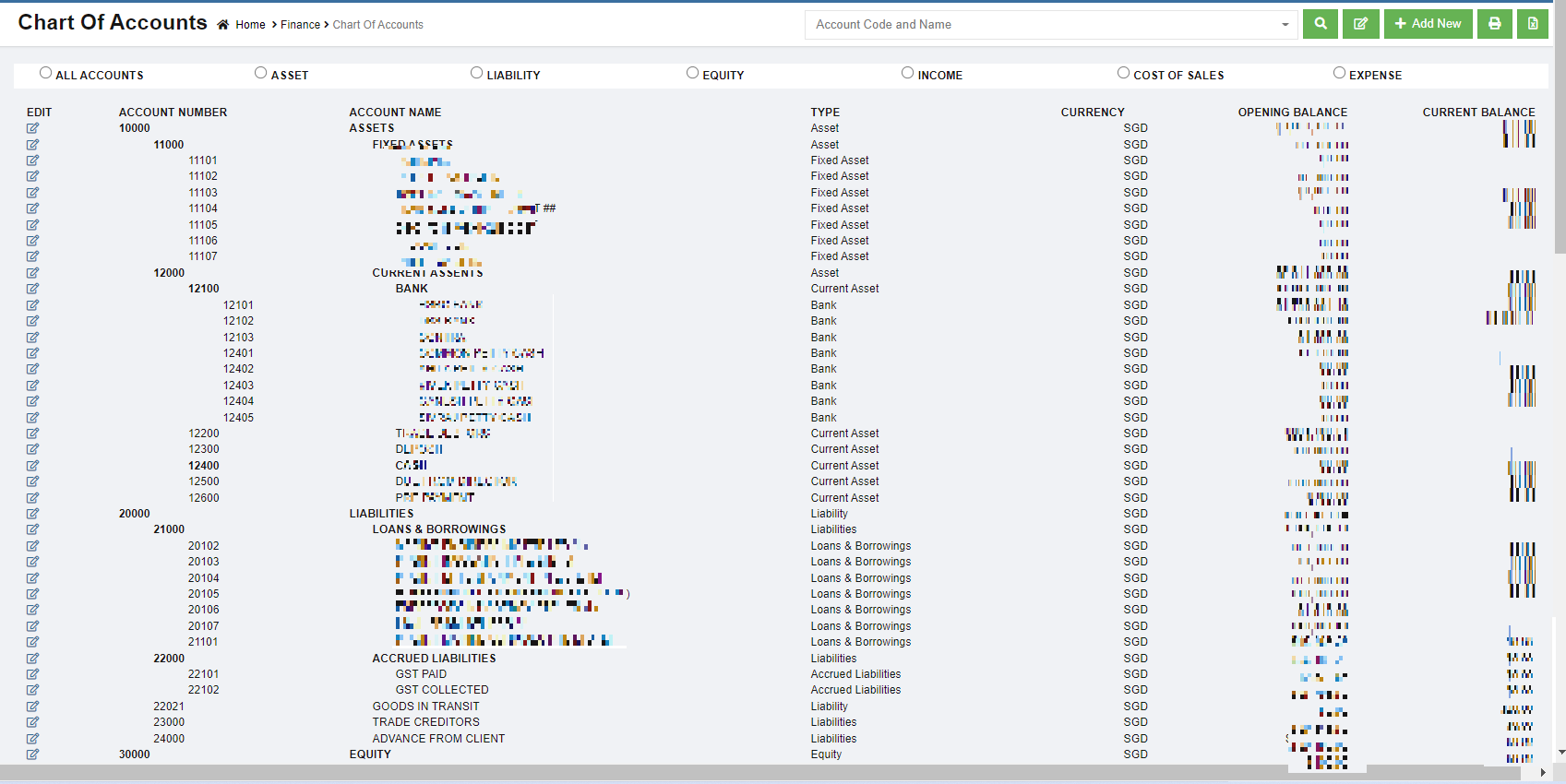Image resolution: width=1566 pixels, height=784 pixels.
Task: Click edit icon for account 12100 BANK
Action: coord(32,289)
